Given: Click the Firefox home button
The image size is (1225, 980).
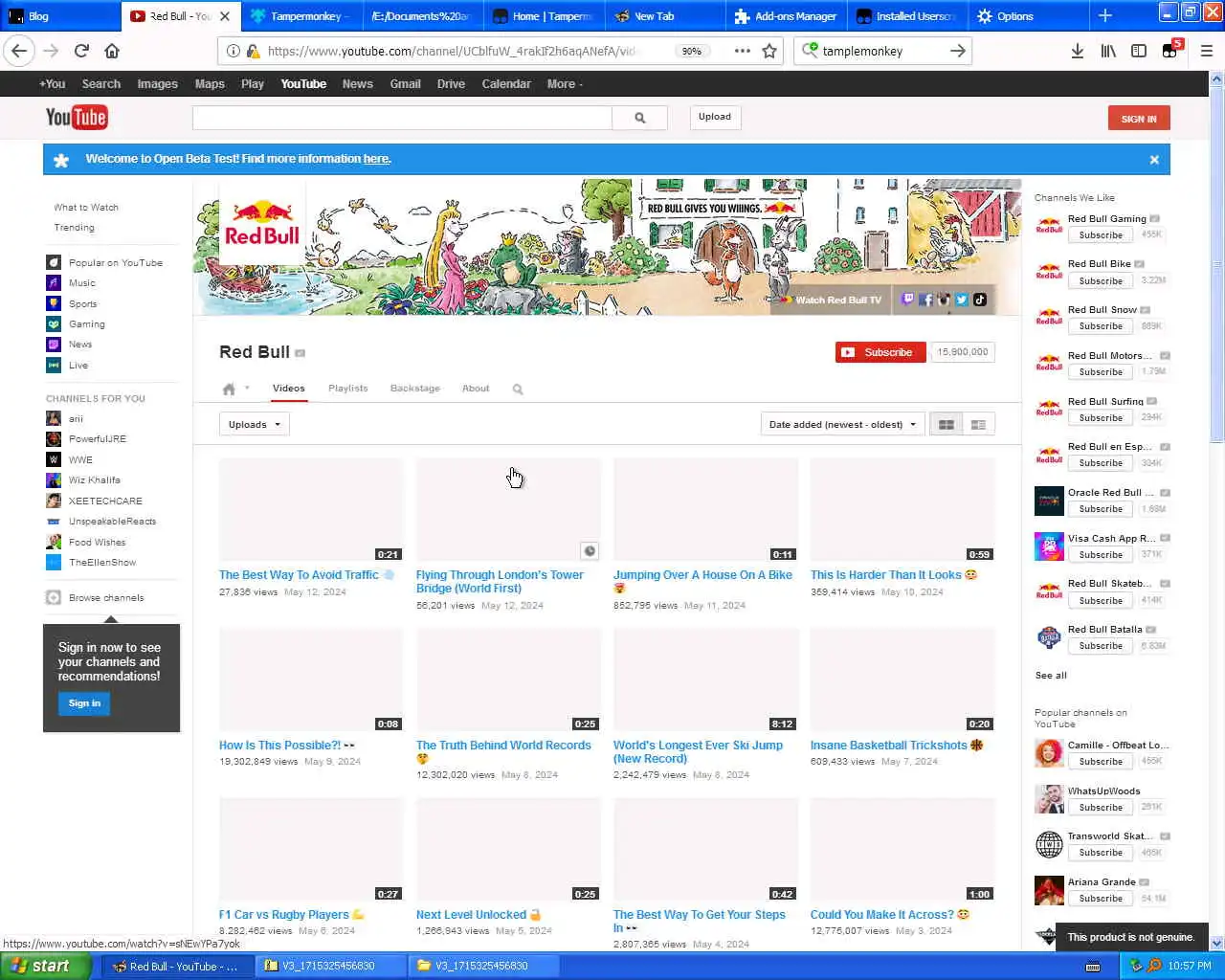Looking at the screenshot, I should (x=112, y=51).
